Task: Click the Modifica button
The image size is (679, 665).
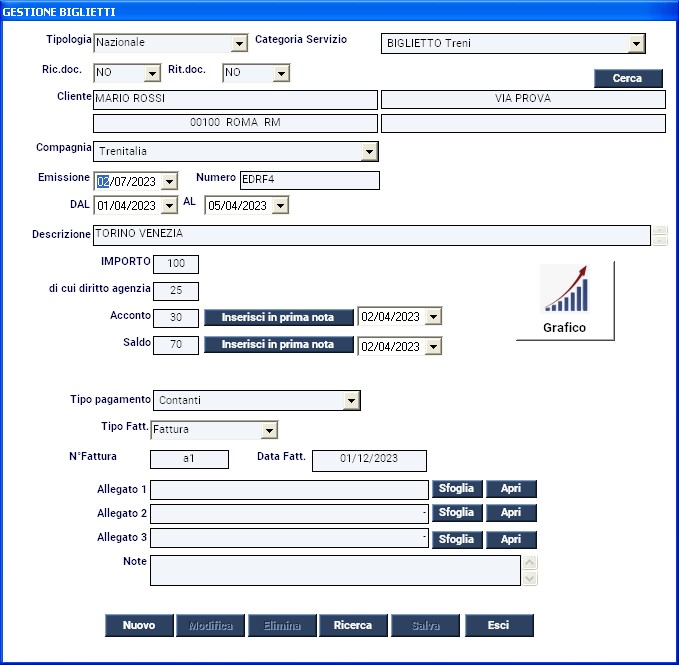Action: 210,625
